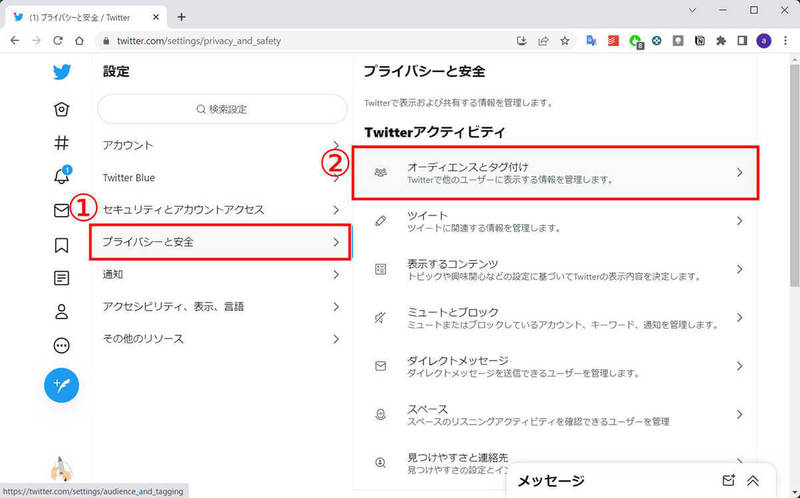Open More circle-dots icon in sidebar
The height and width of the screenshot is (498, 800).
click(x=62, y=345)
